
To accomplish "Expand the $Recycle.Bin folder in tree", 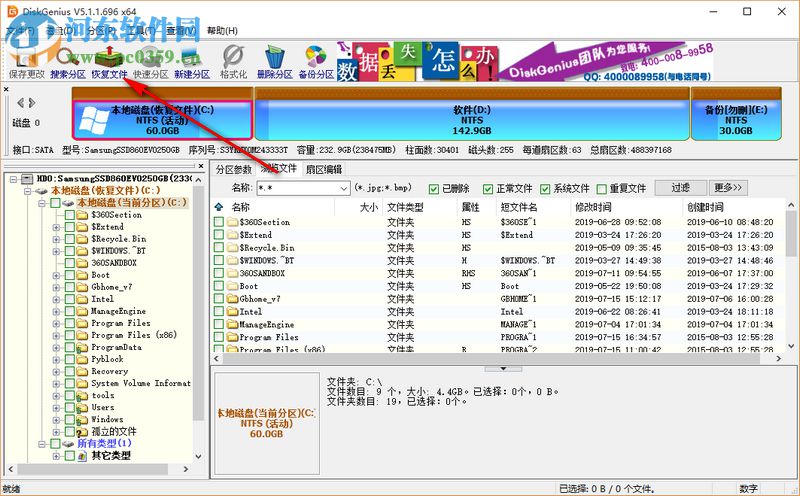I will coord(56,239).
